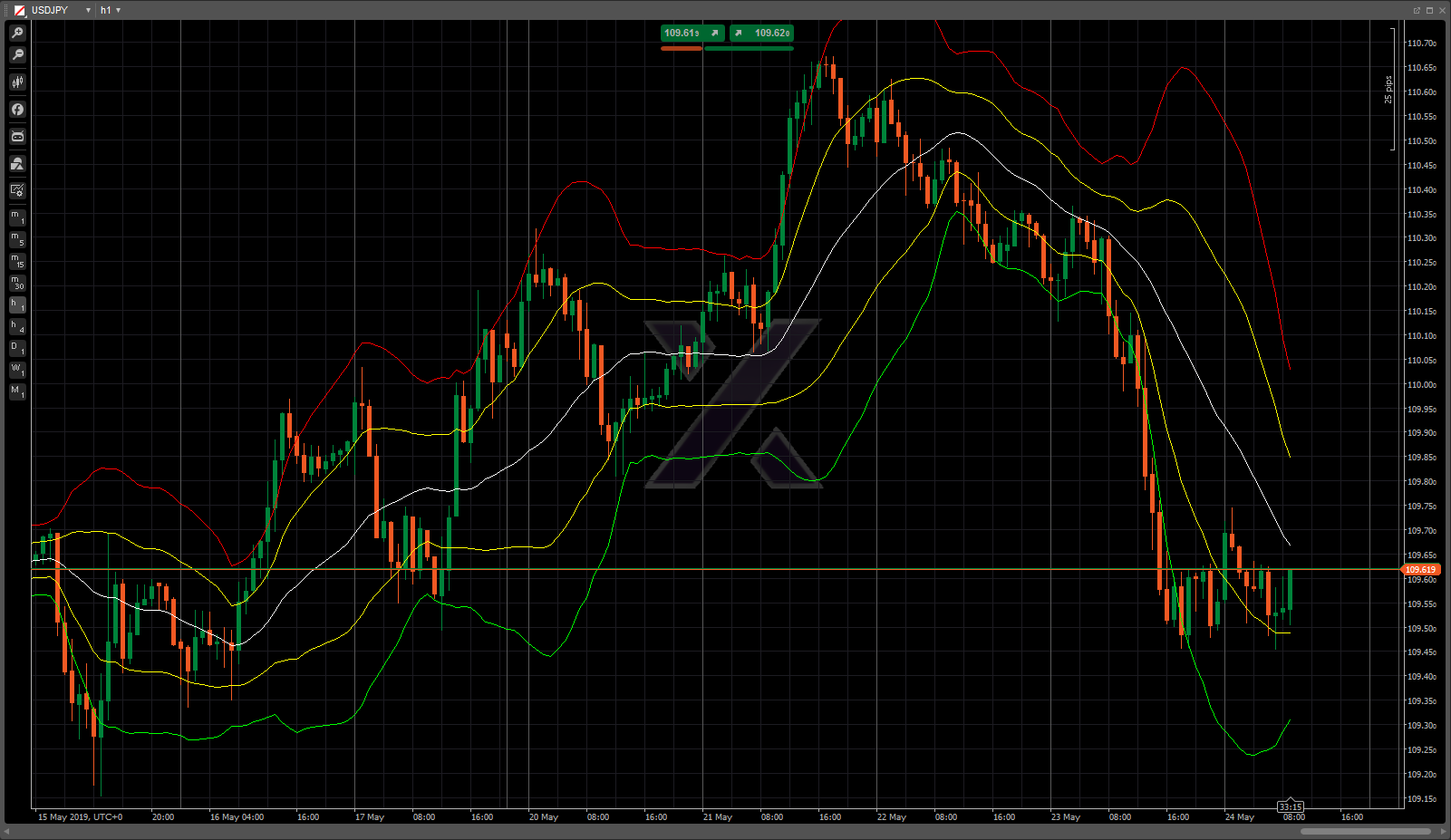Open the drawing shapes objects icon
Image resolution: width=1451 pixels, height=840 pixels.
click(17, 164)
